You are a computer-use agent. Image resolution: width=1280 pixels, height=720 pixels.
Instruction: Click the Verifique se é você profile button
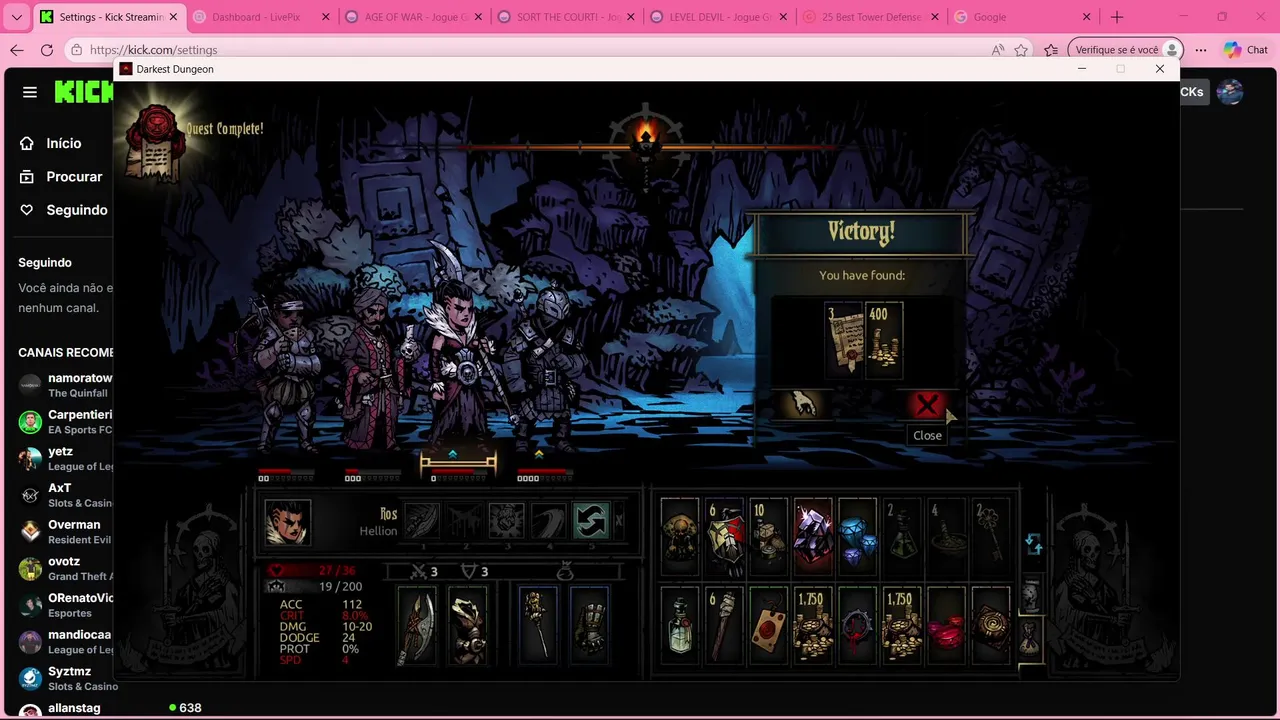pos(1126,50)
